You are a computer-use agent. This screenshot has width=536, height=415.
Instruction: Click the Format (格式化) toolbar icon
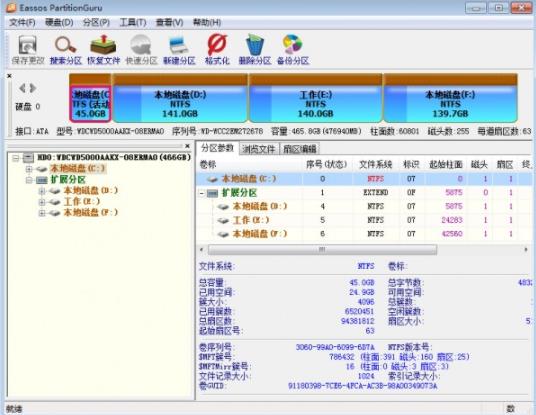point(217,50)
